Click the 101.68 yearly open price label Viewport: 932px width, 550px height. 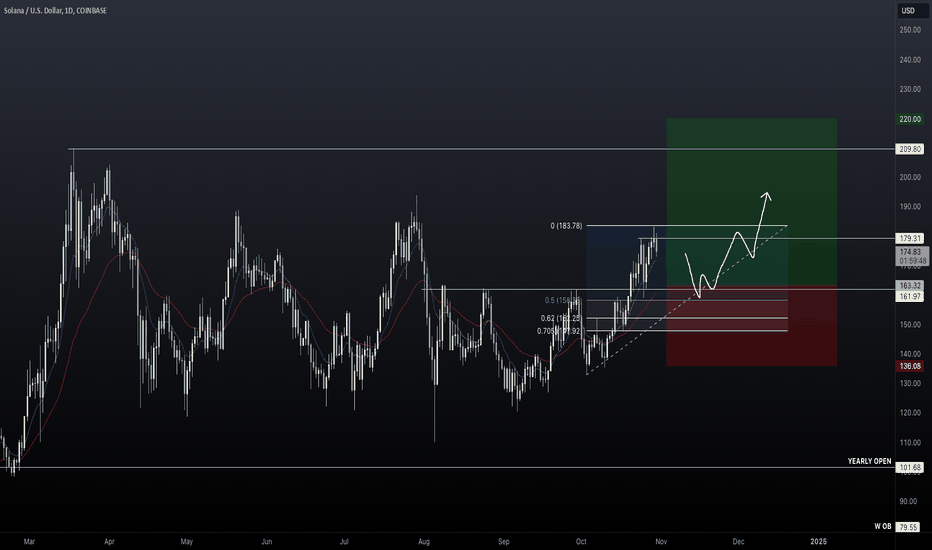pos(910,467)
